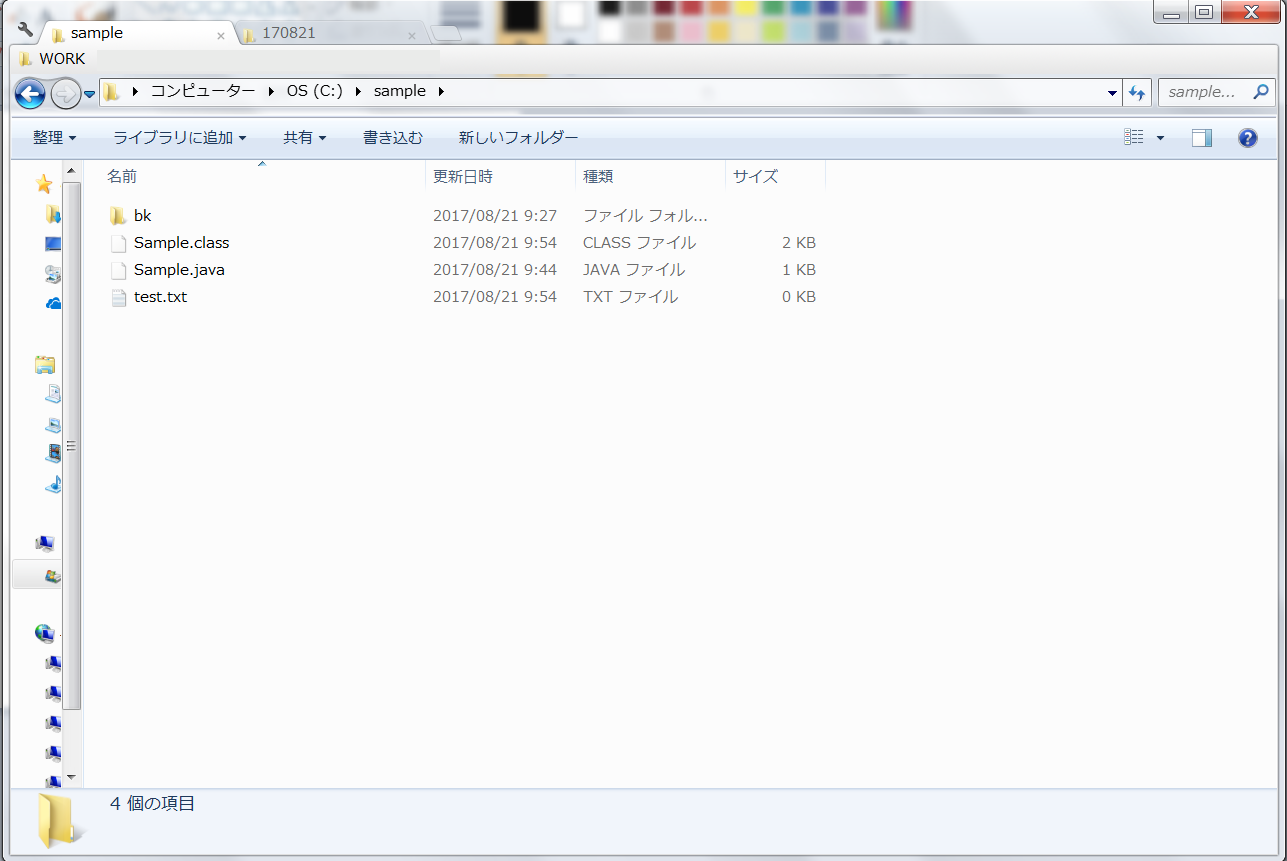Open the Help question mark icon
This screenshot has width=1287, height=861.
tap(1247, 138)
